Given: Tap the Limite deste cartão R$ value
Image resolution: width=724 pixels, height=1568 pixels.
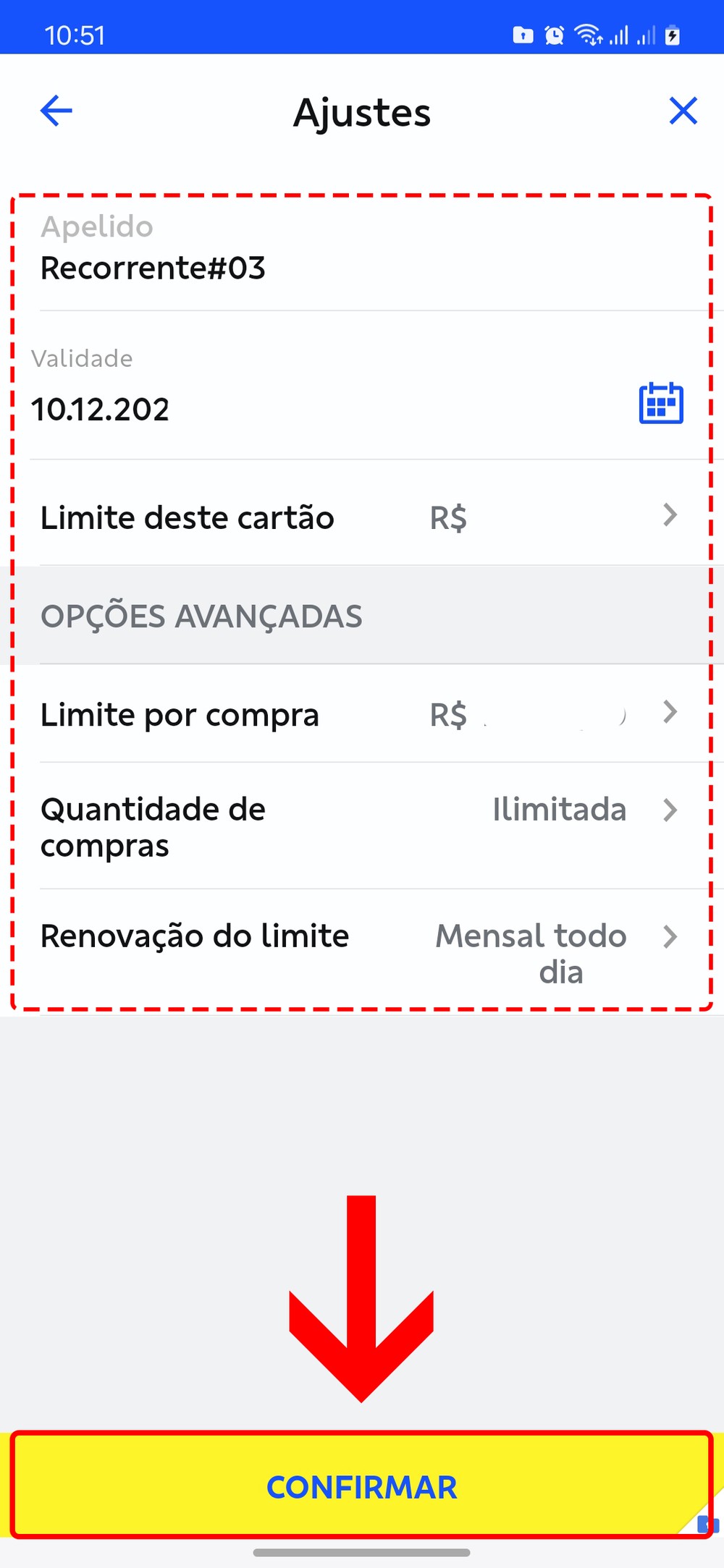Looking at the screenshot, I should (448, 518).
